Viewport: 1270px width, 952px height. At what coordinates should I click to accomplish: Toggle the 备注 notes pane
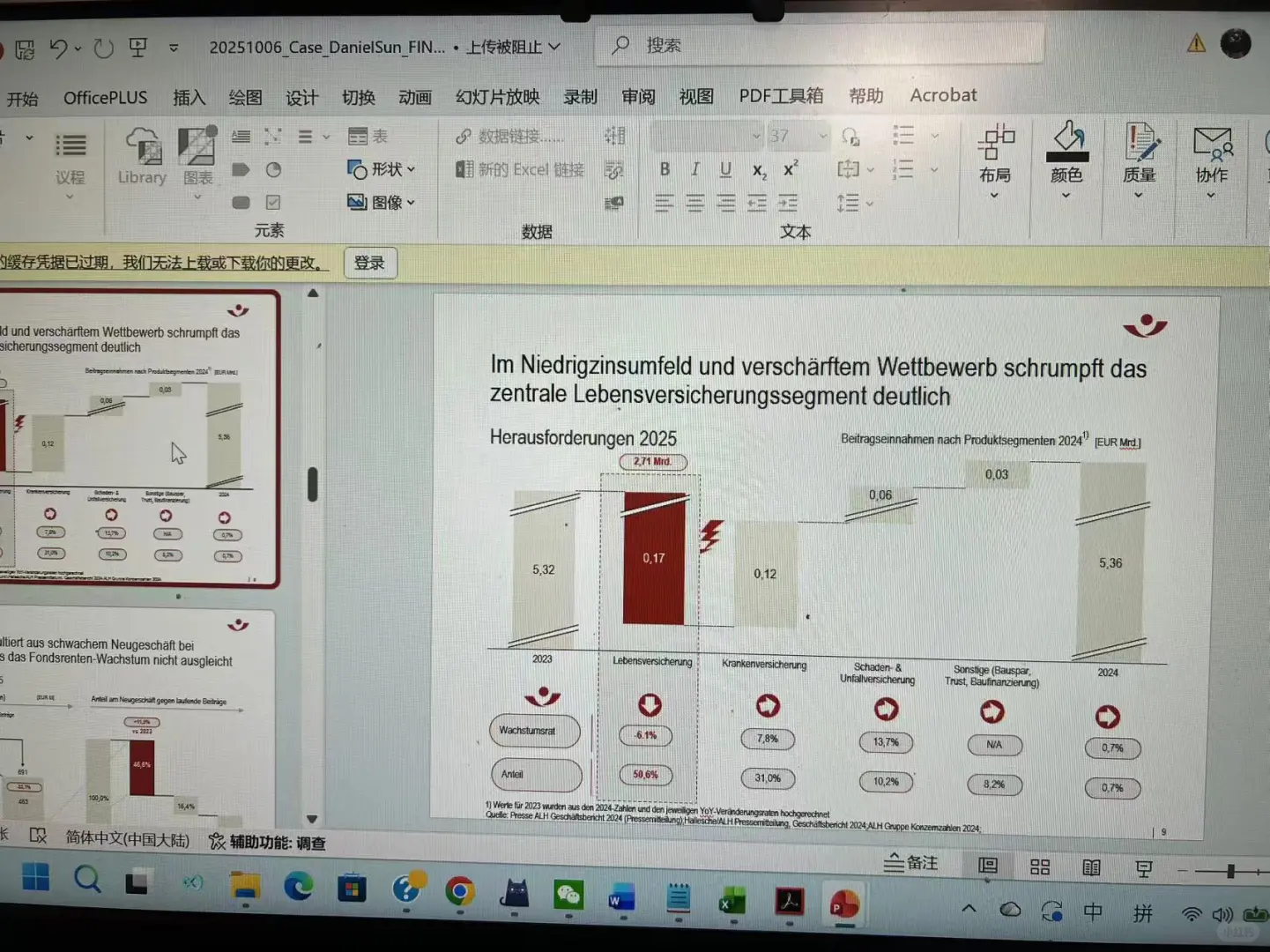pyautogui.click(x=911, y=862)
